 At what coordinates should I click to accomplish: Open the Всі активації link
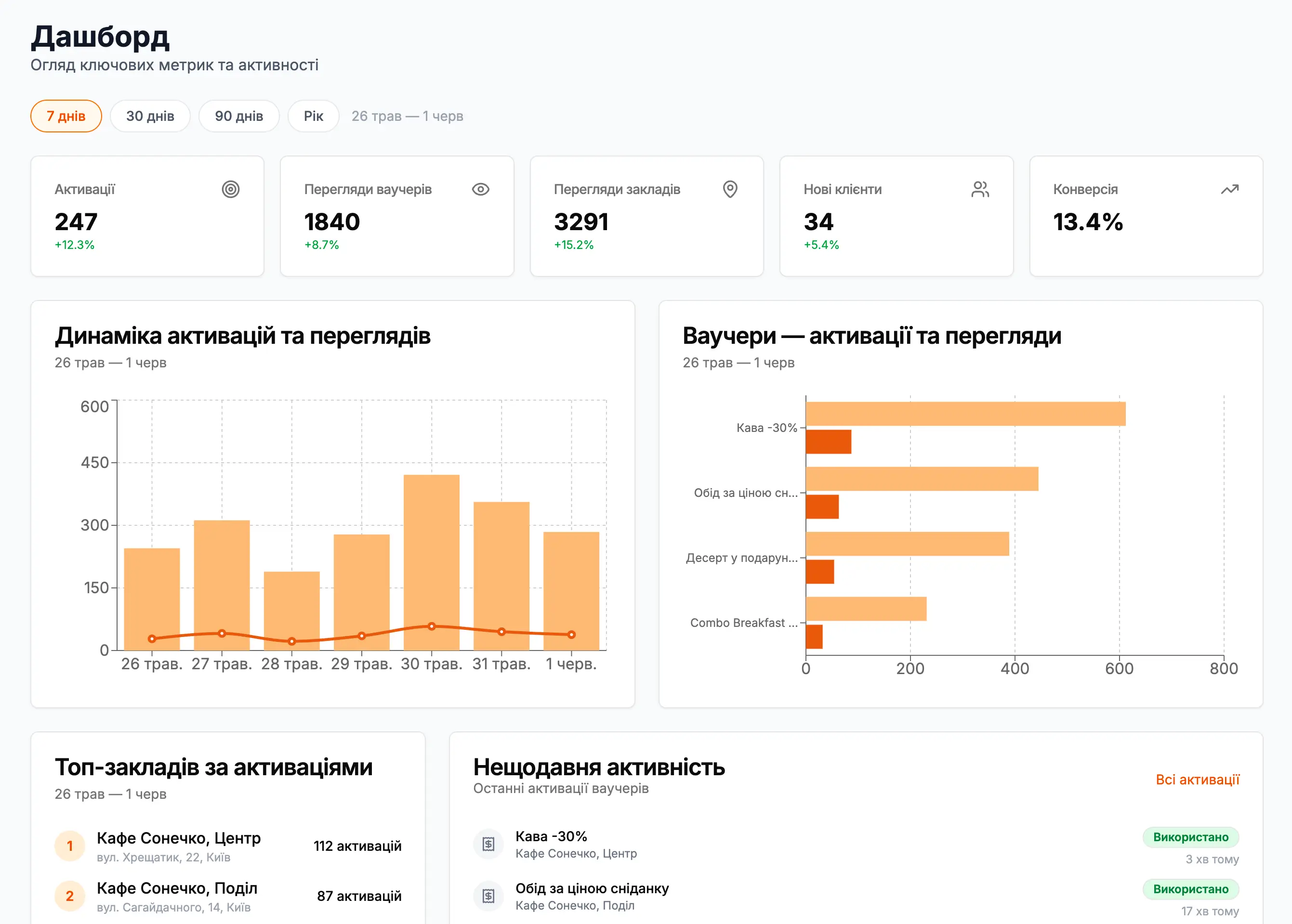point(1198,780)
